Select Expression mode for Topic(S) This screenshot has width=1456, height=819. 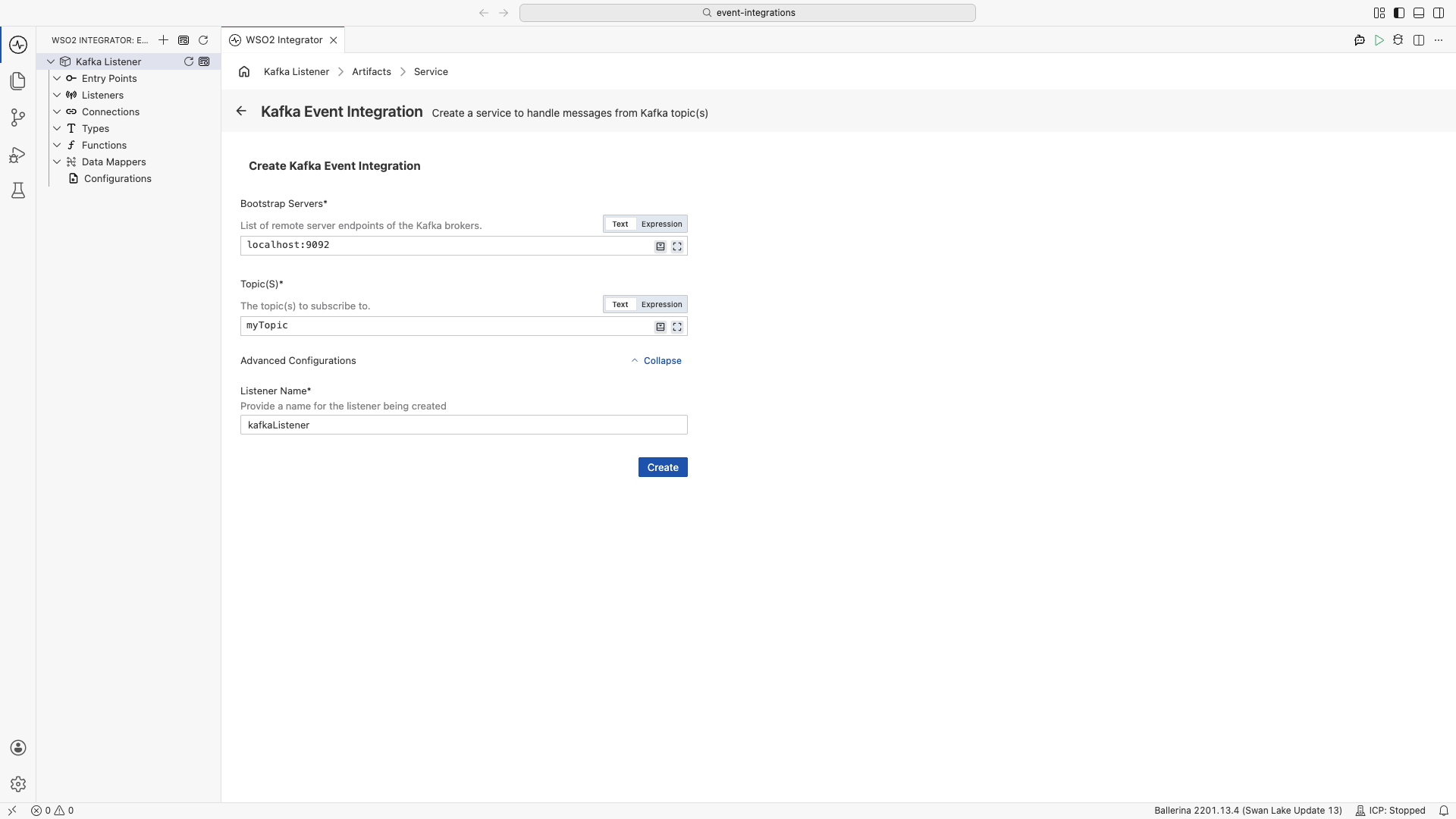coord(661,304)
